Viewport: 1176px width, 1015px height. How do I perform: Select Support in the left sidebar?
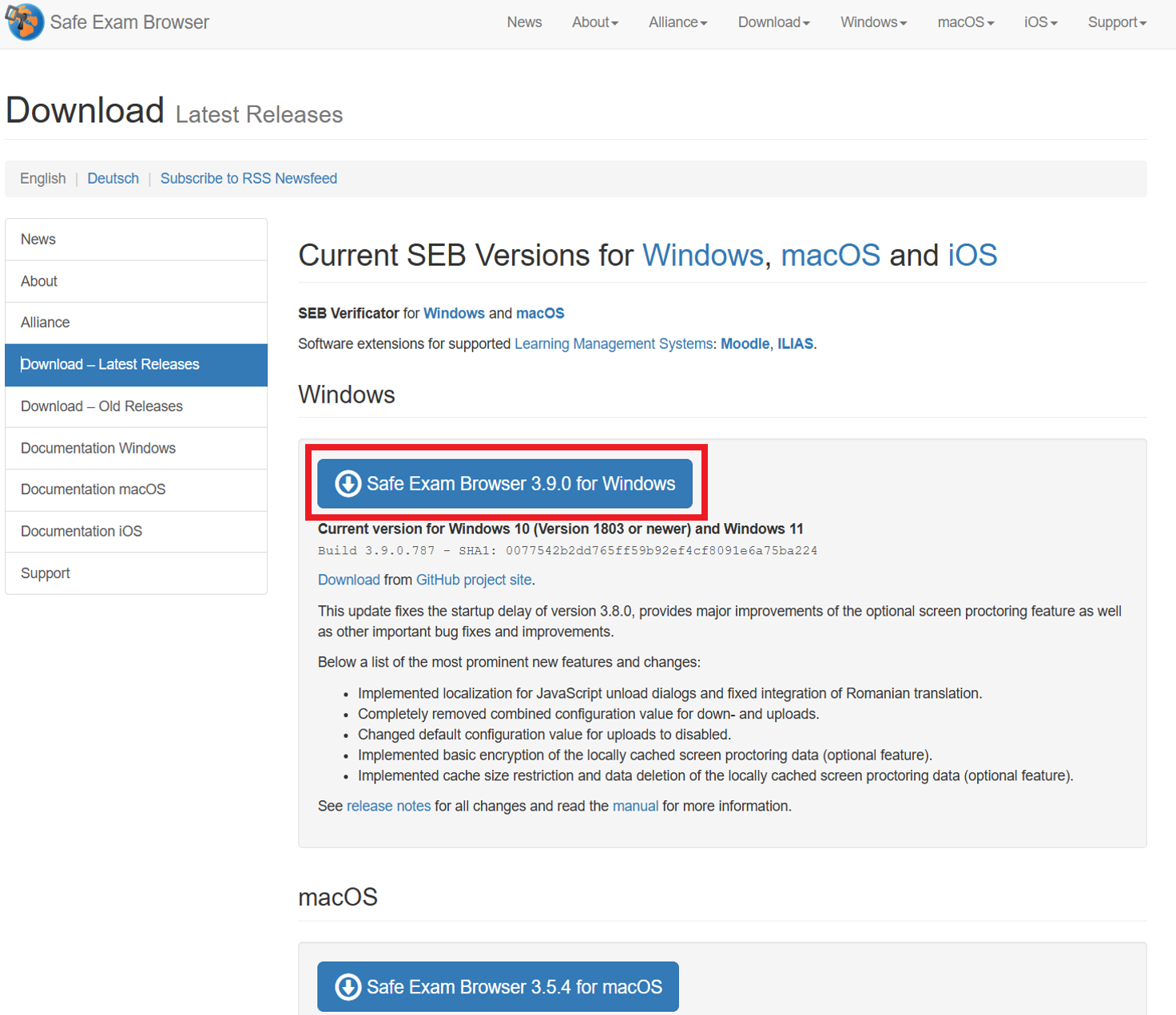tap(136, 573)
